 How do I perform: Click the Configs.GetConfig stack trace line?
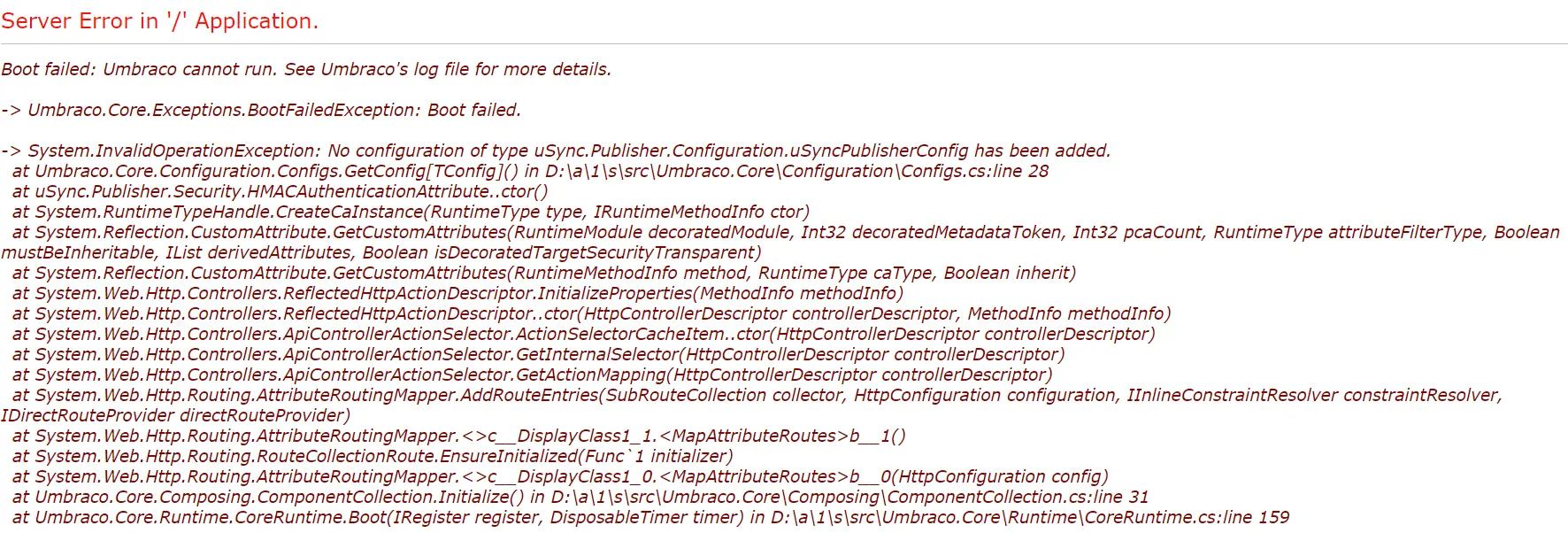[x=530, y=171]
